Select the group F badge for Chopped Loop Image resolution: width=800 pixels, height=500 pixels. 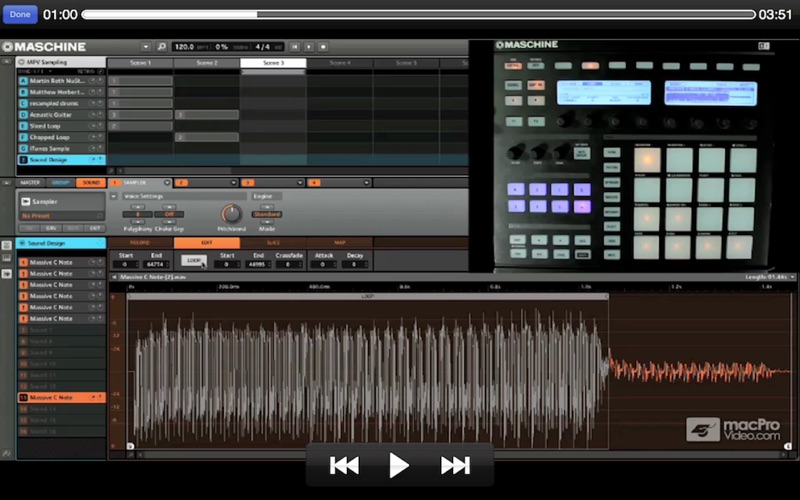[23, 137]
